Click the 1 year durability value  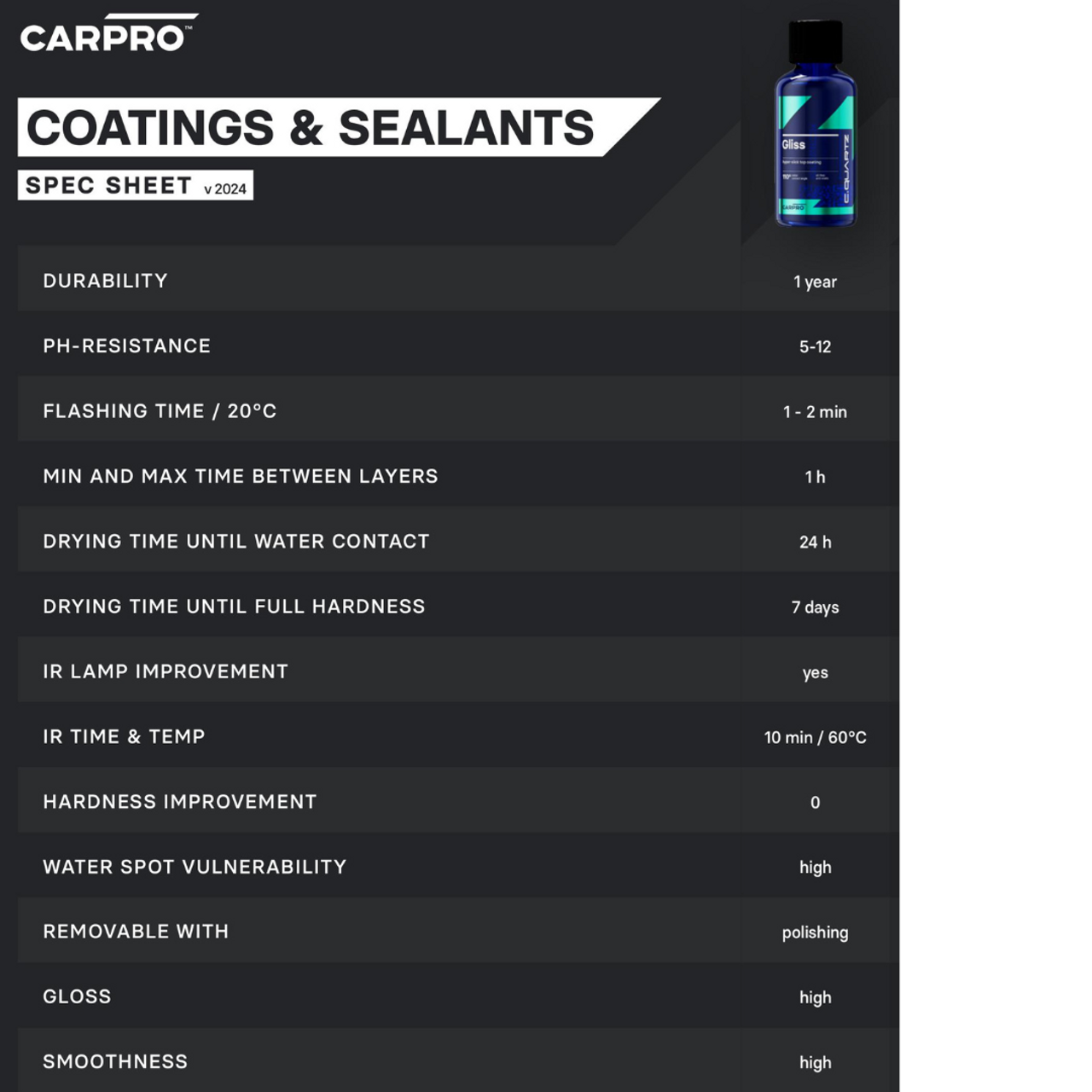[815, 282]
